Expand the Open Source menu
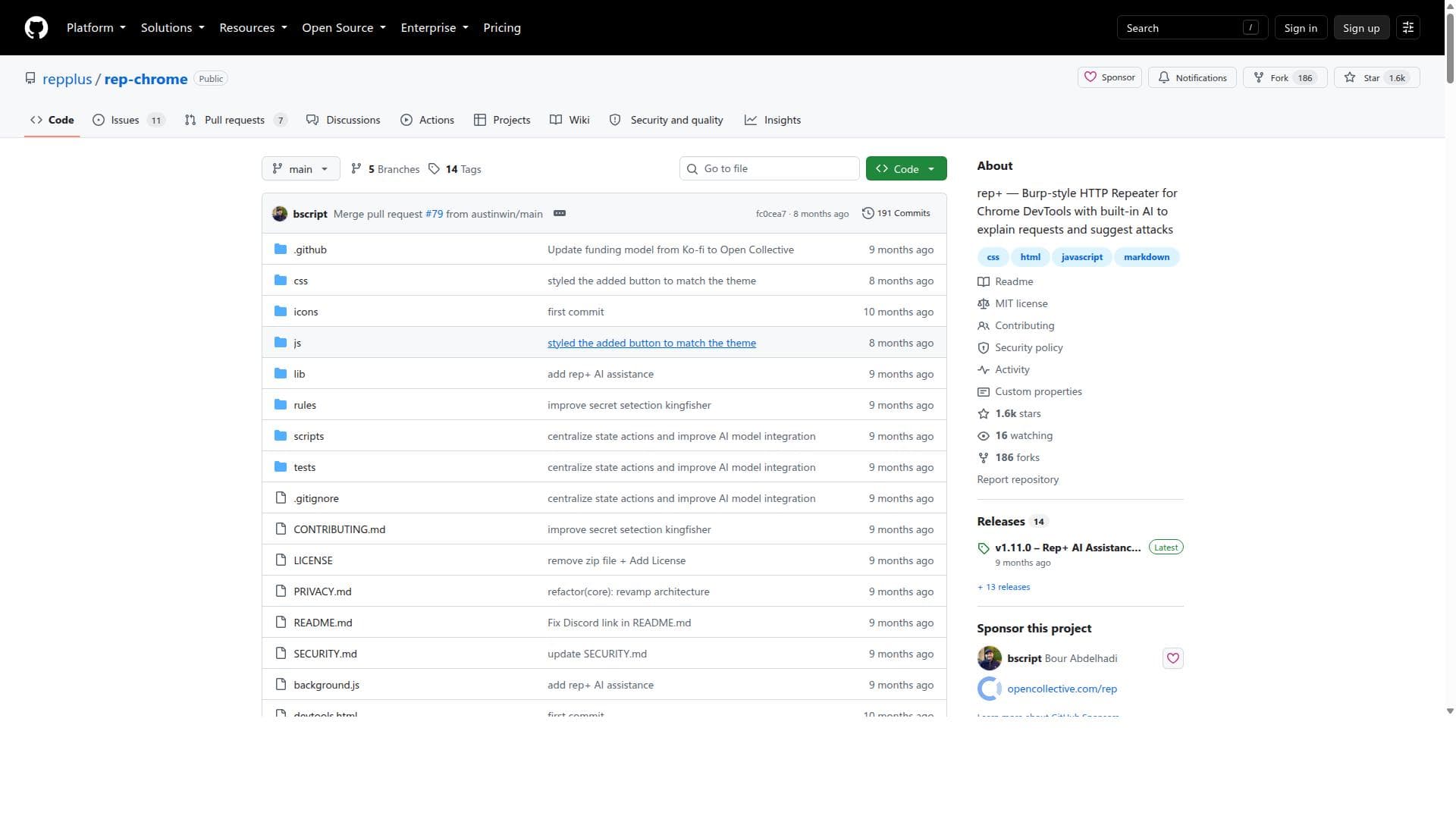This screenshot has width=1456, height=819. (344, 28)
